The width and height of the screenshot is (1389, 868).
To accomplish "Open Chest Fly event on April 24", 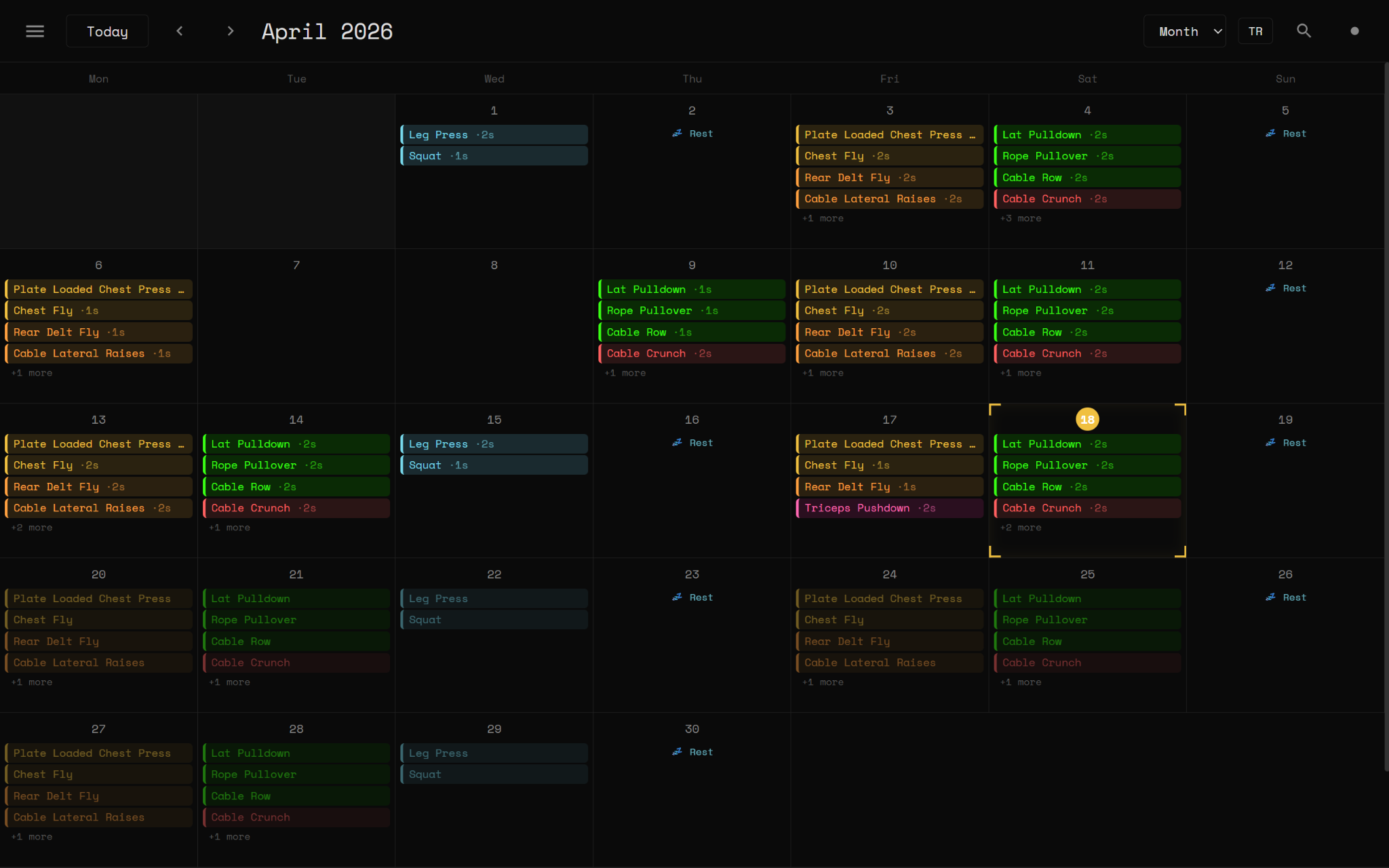I will 889,620.
